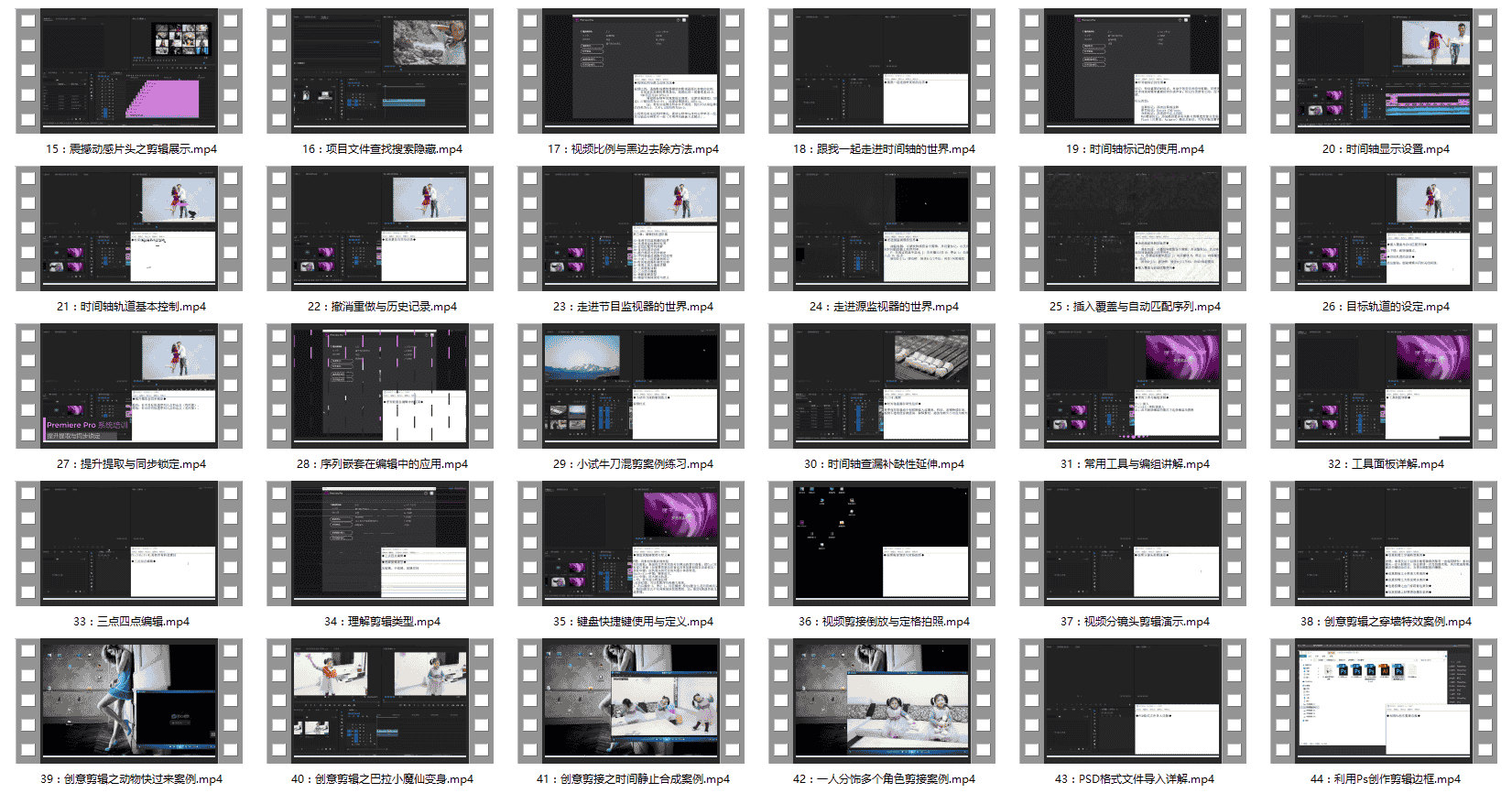Select the thumbnail of video 33

point(129,544)
